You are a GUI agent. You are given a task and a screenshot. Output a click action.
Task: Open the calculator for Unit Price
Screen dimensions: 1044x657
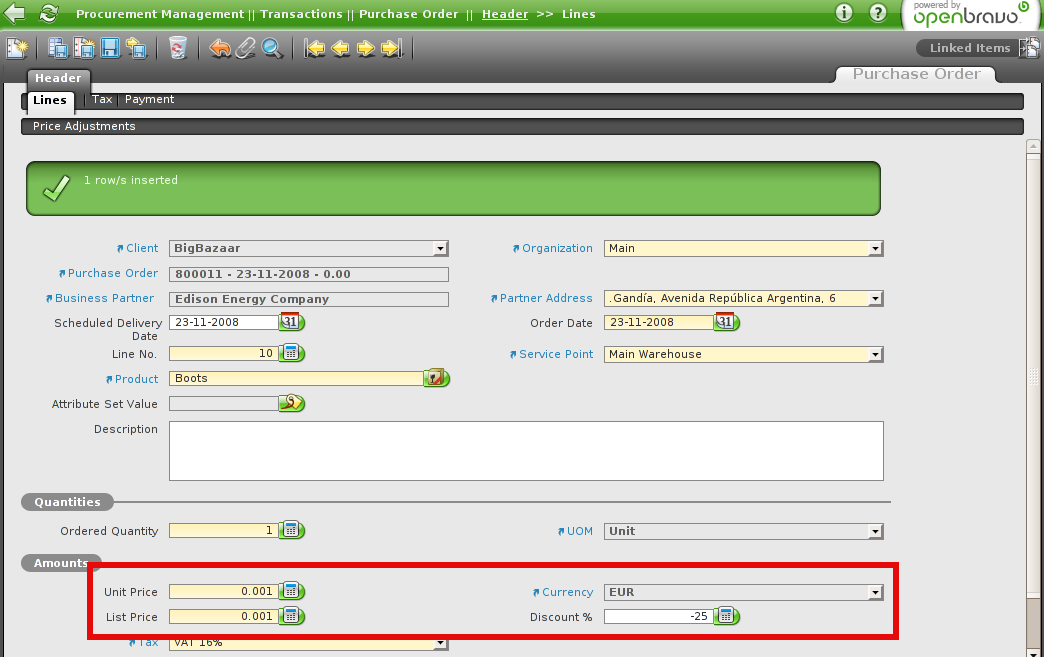coord(291,591)
